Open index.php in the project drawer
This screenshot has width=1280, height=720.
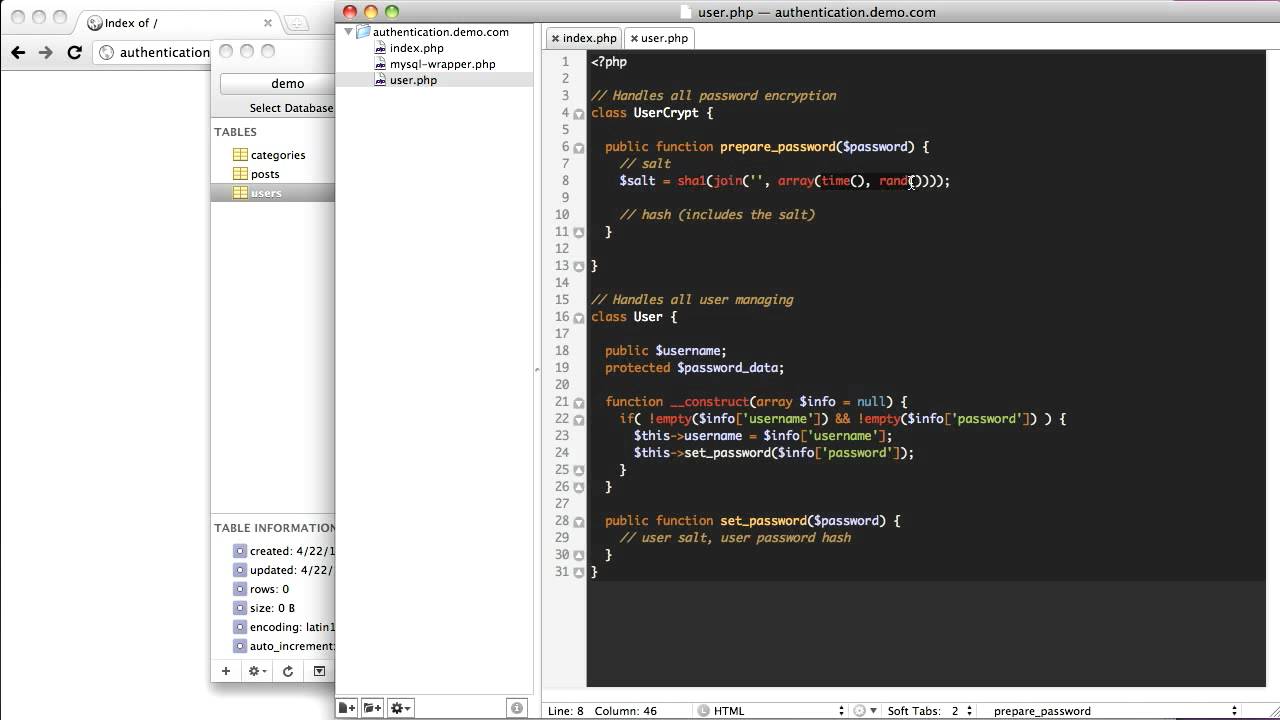416,48
